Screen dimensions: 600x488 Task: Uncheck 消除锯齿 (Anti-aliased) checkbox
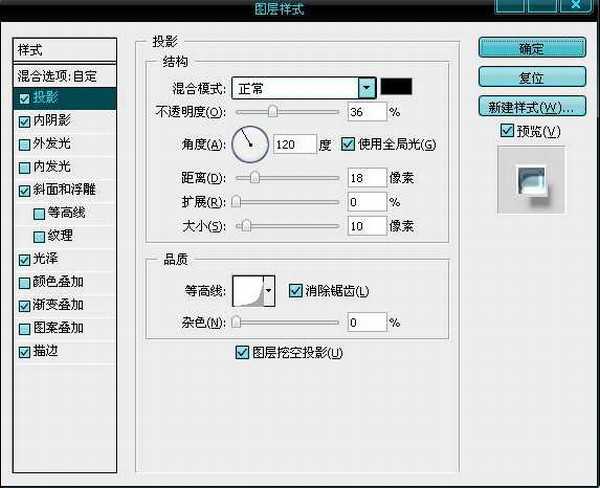[295, 291]
